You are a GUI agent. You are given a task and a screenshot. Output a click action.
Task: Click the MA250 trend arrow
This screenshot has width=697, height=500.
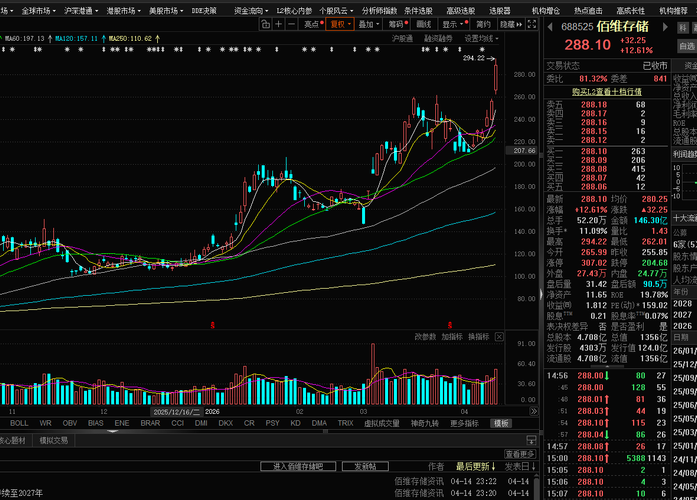(157, 39)
